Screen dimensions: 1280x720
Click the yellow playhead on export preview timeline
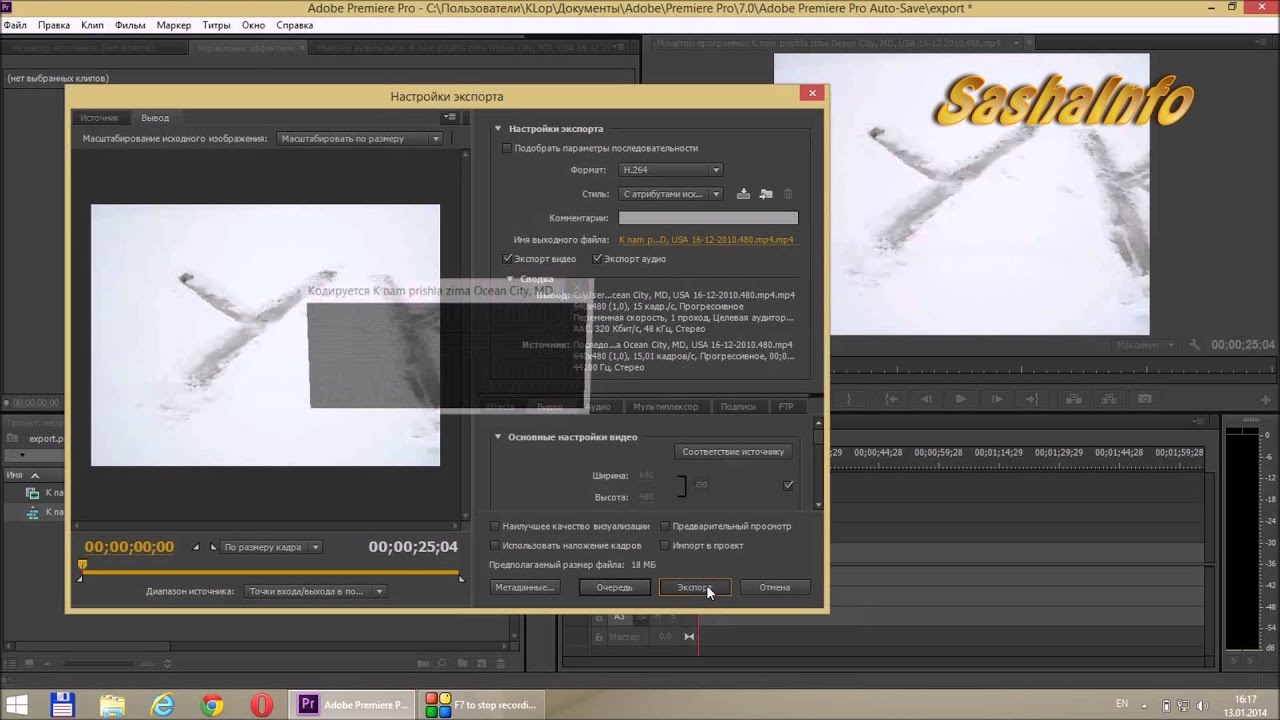coord(82,566)
